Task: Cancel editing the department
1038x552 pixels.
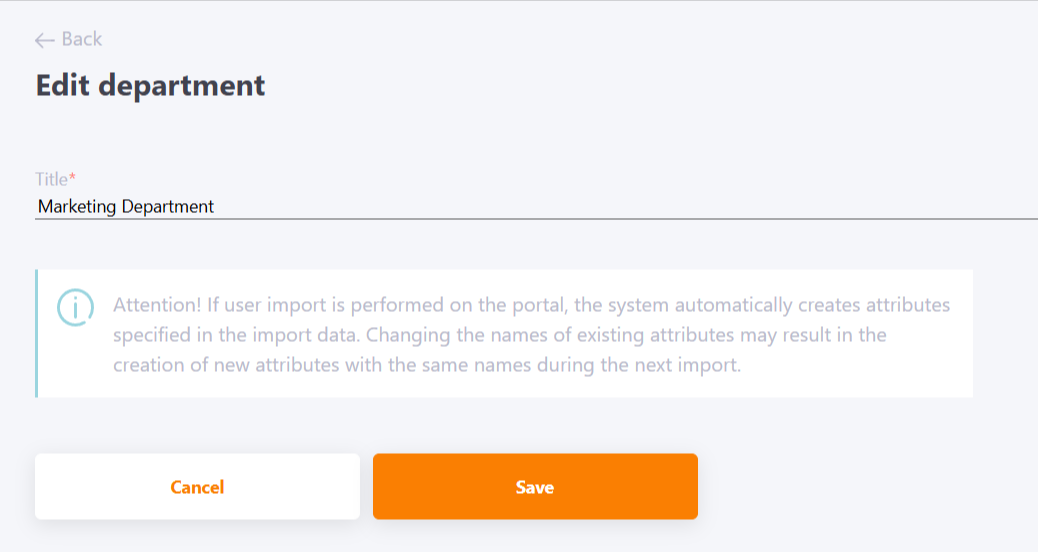Action: 197,486
